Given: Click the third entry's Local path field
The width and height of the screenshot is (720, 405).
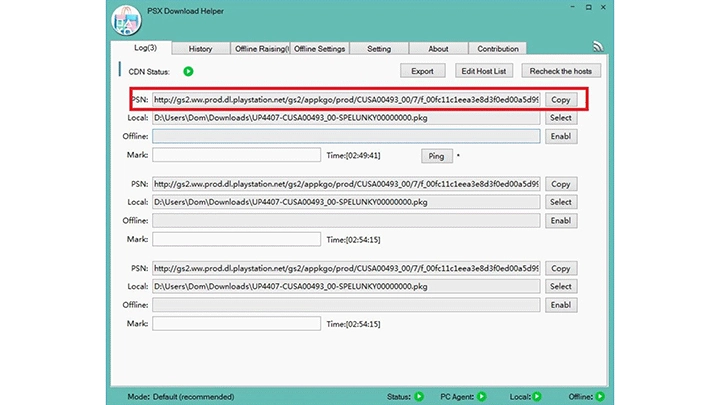Looking at the screenshot, I should (346, 287).
